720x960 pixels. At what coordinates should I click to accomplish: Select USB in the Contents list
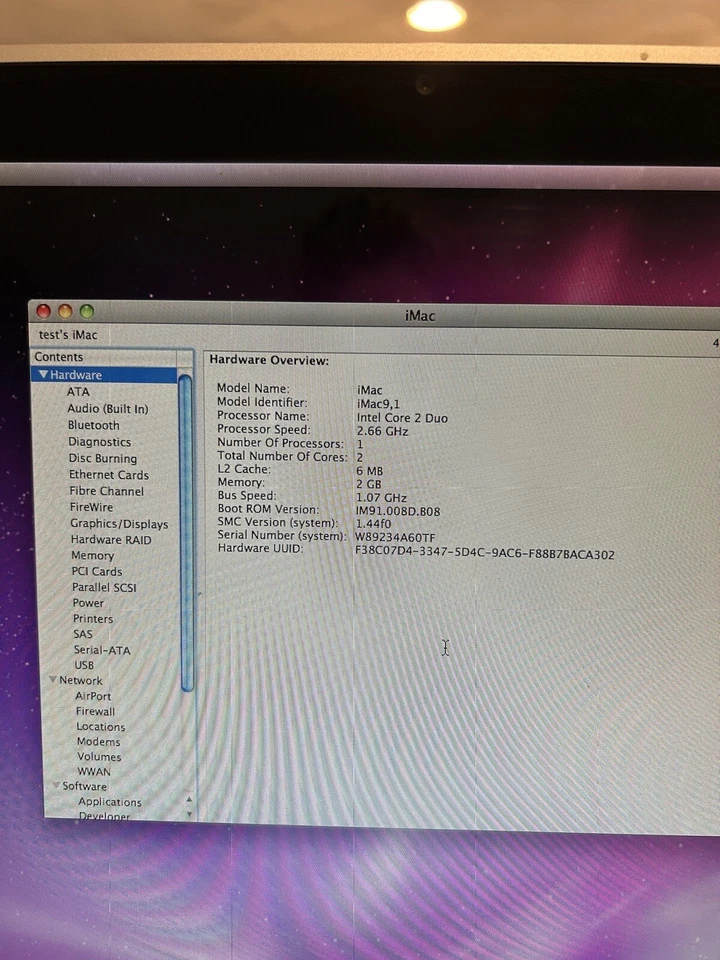(x=84, y=665)
